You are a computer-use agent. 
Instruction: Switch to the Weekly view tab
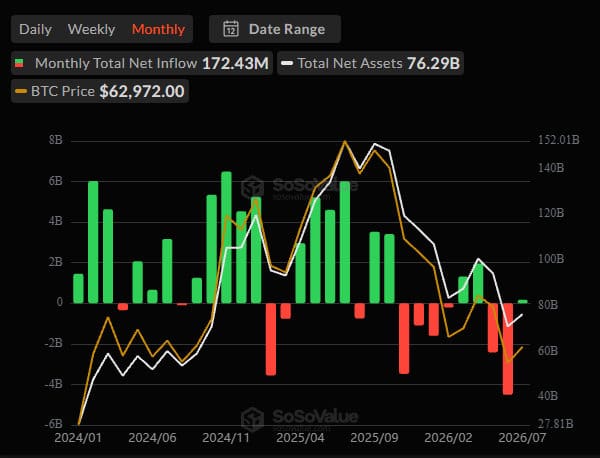pos(91,29)
